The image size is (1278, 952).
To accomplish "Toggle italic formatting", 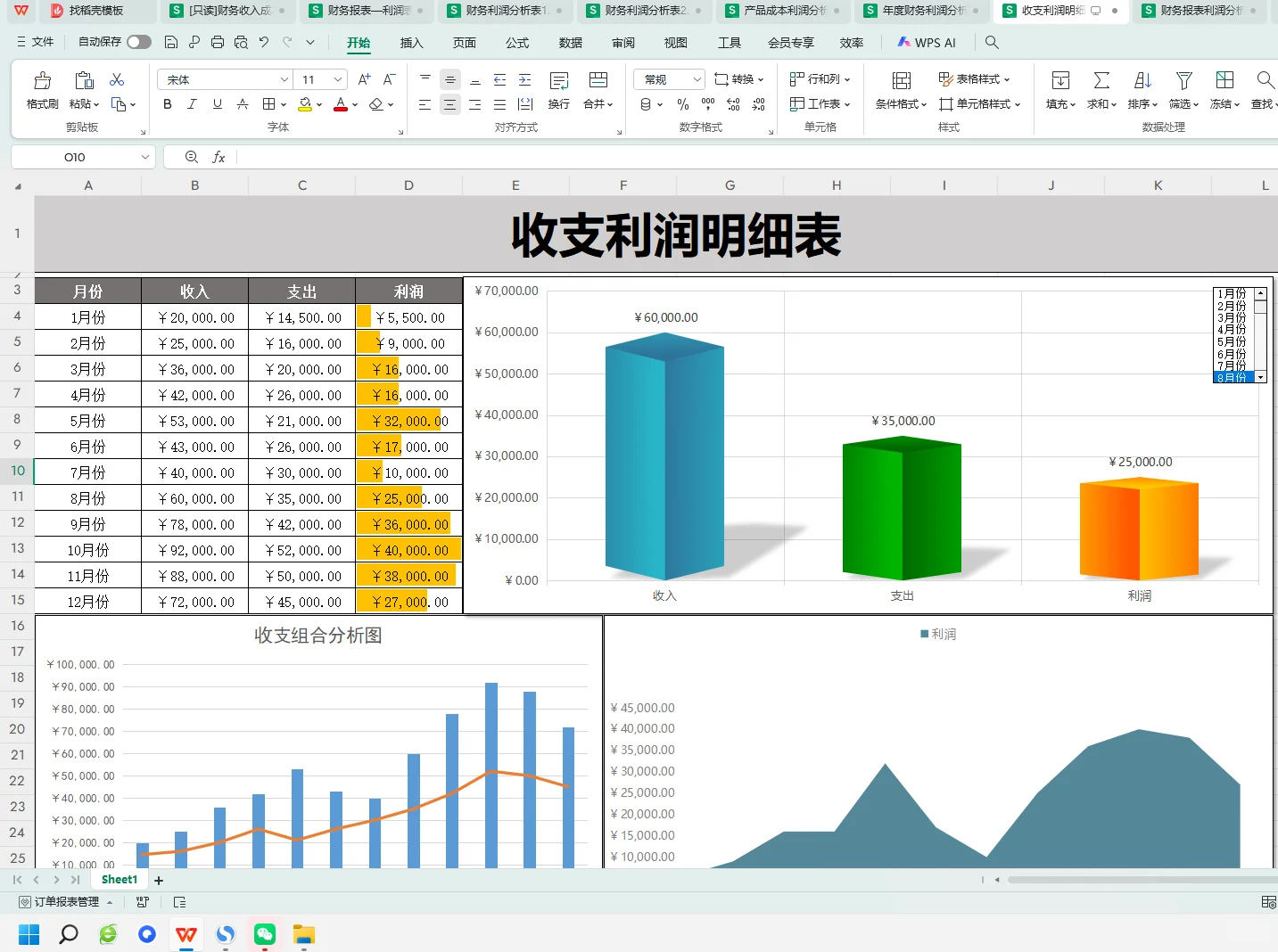I will [192, 104].
